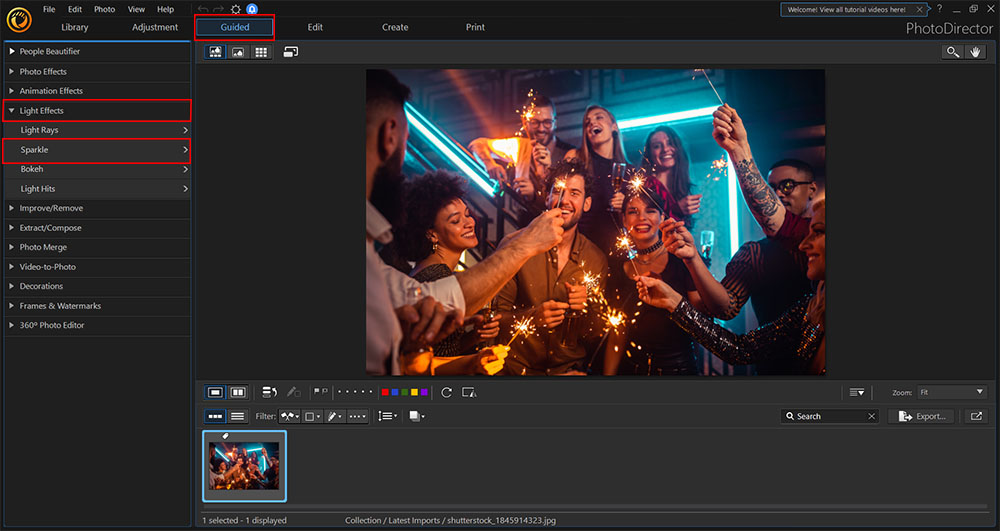Expand the Video-to-Photo section

pos(97,266)
